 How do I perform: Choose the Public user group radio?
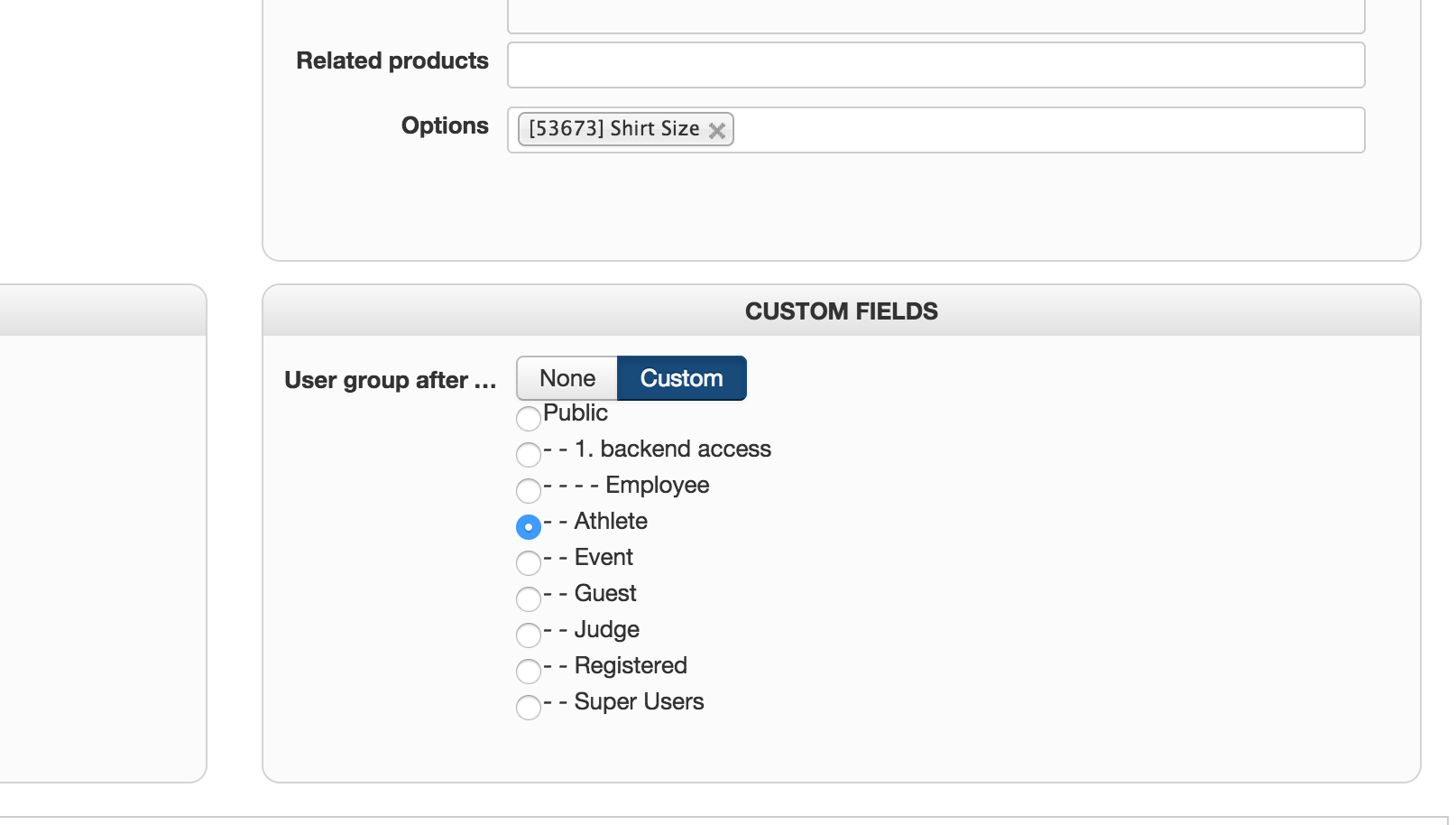point(529,418)
